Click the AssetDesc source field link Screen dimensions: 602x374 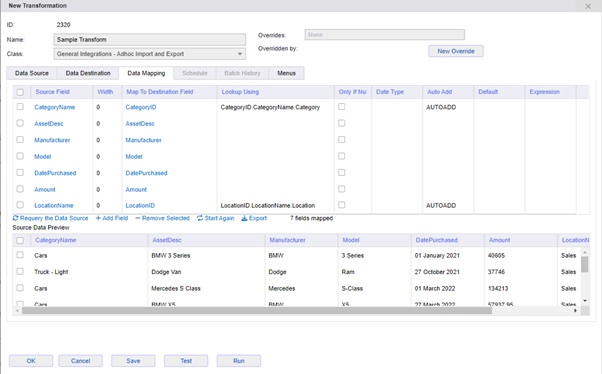point(49,124)
